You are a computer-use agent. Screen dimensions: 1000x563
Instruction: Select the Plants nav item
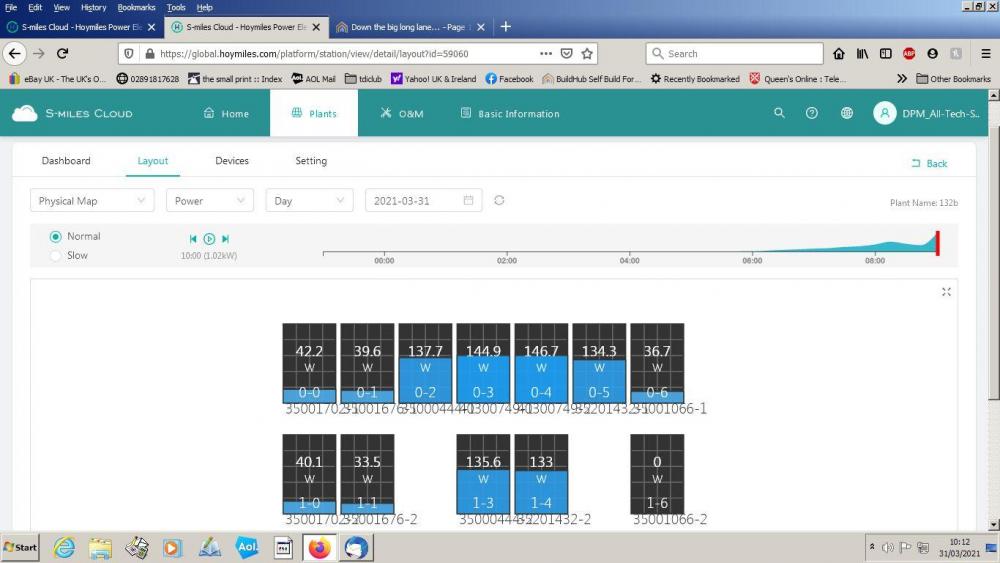[314, 113]
